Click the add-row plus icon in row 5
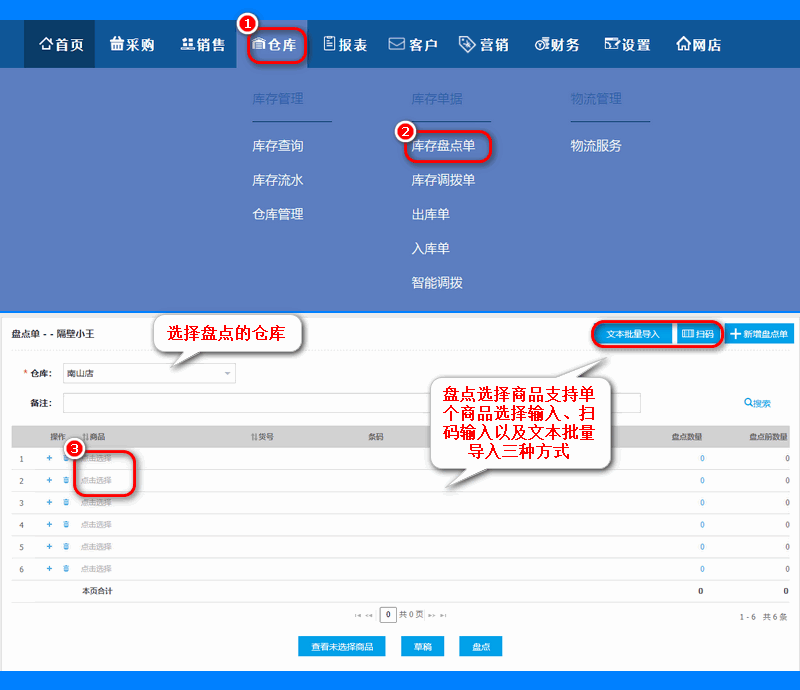 [49, 546]
